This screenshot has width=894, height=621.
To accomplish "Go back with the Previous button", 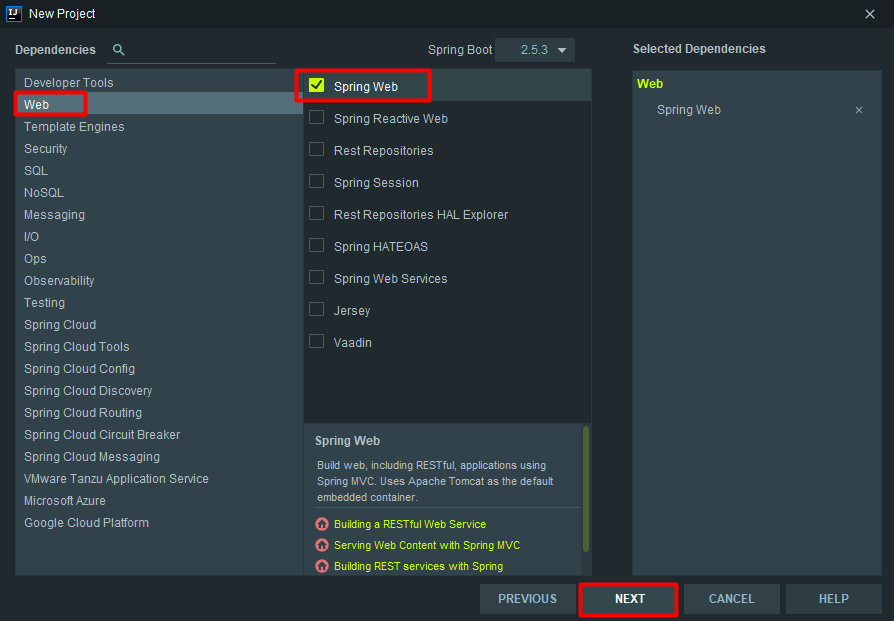I will click(527, 599).
